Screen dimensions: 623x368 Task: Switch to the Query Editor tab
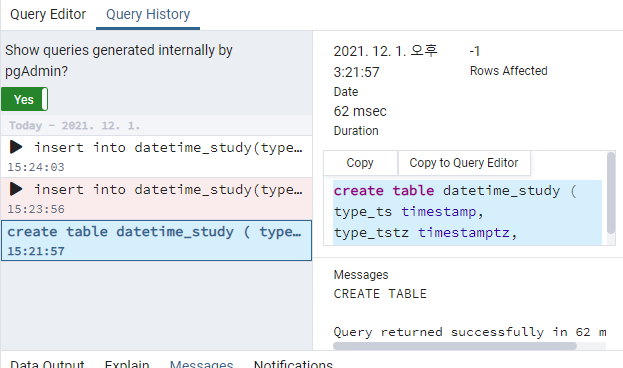48,14
